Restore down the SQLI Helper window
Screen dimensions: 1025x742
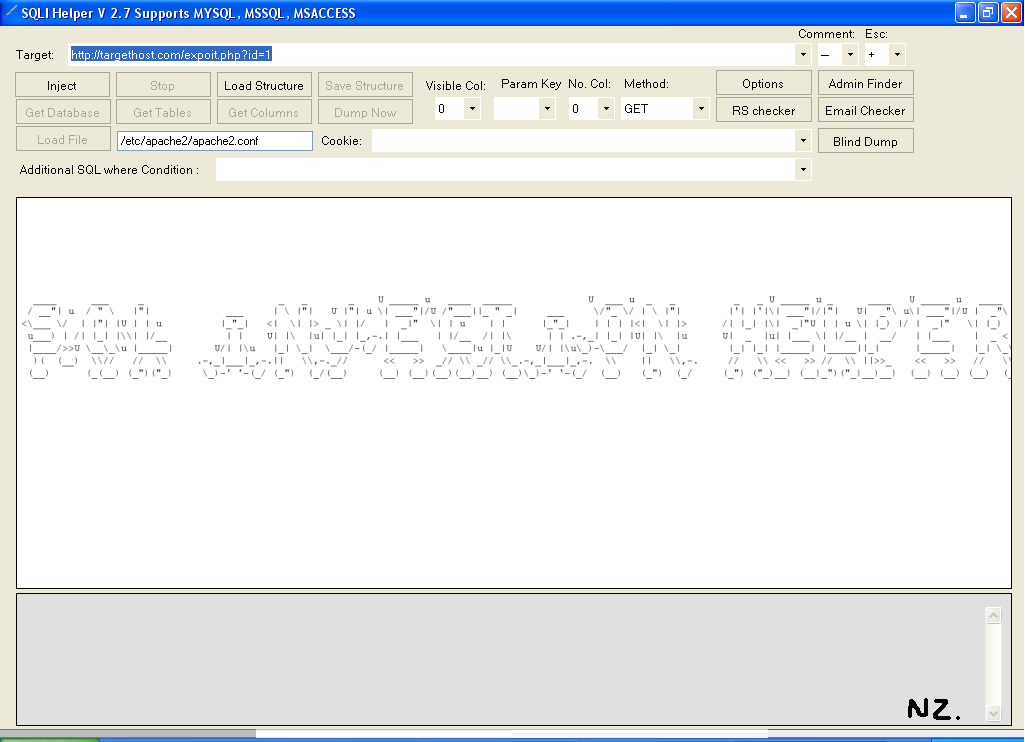tap(988, 12)
